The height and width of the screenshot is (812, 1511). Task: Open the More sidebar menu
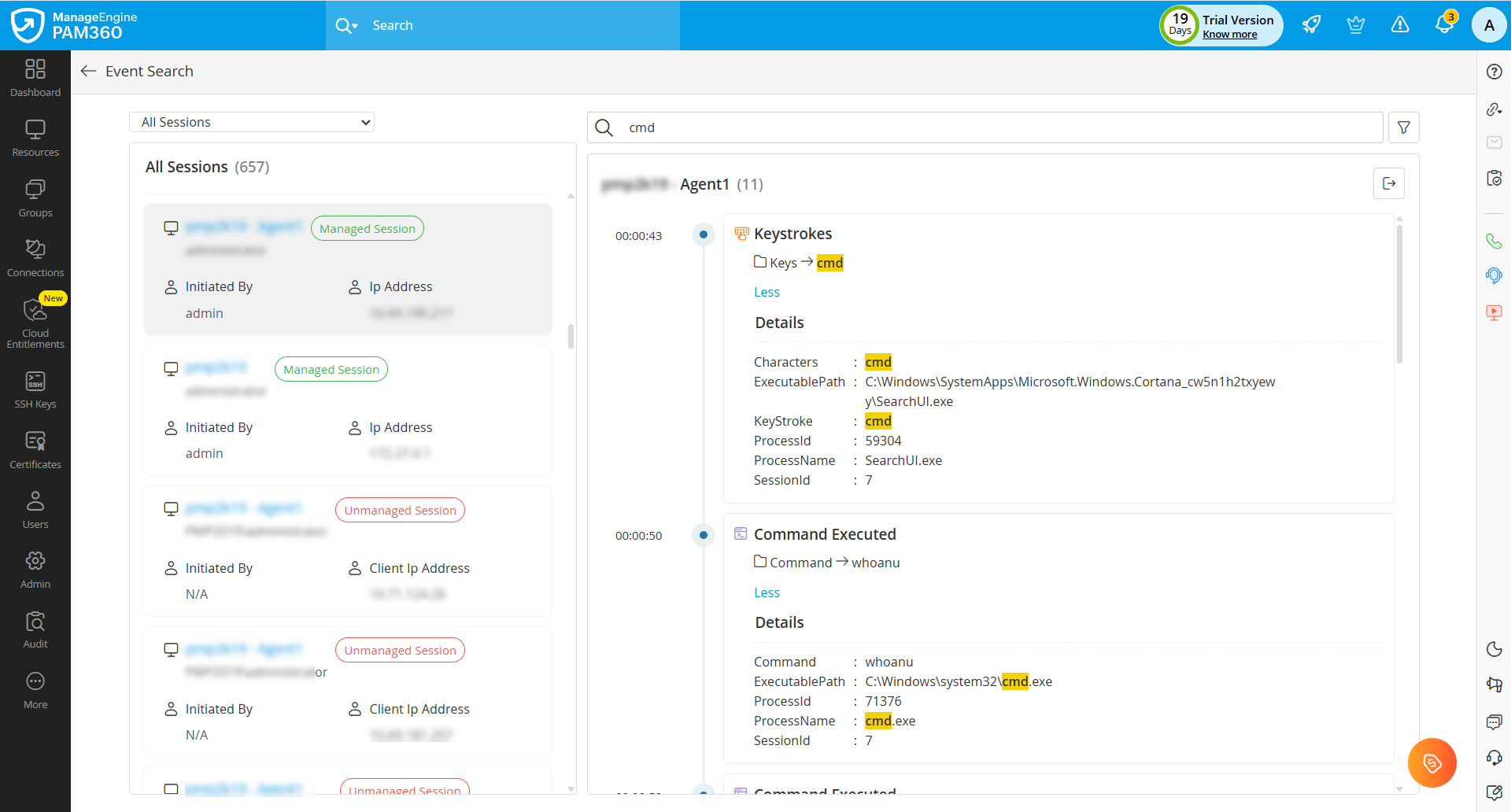point(35,690)
